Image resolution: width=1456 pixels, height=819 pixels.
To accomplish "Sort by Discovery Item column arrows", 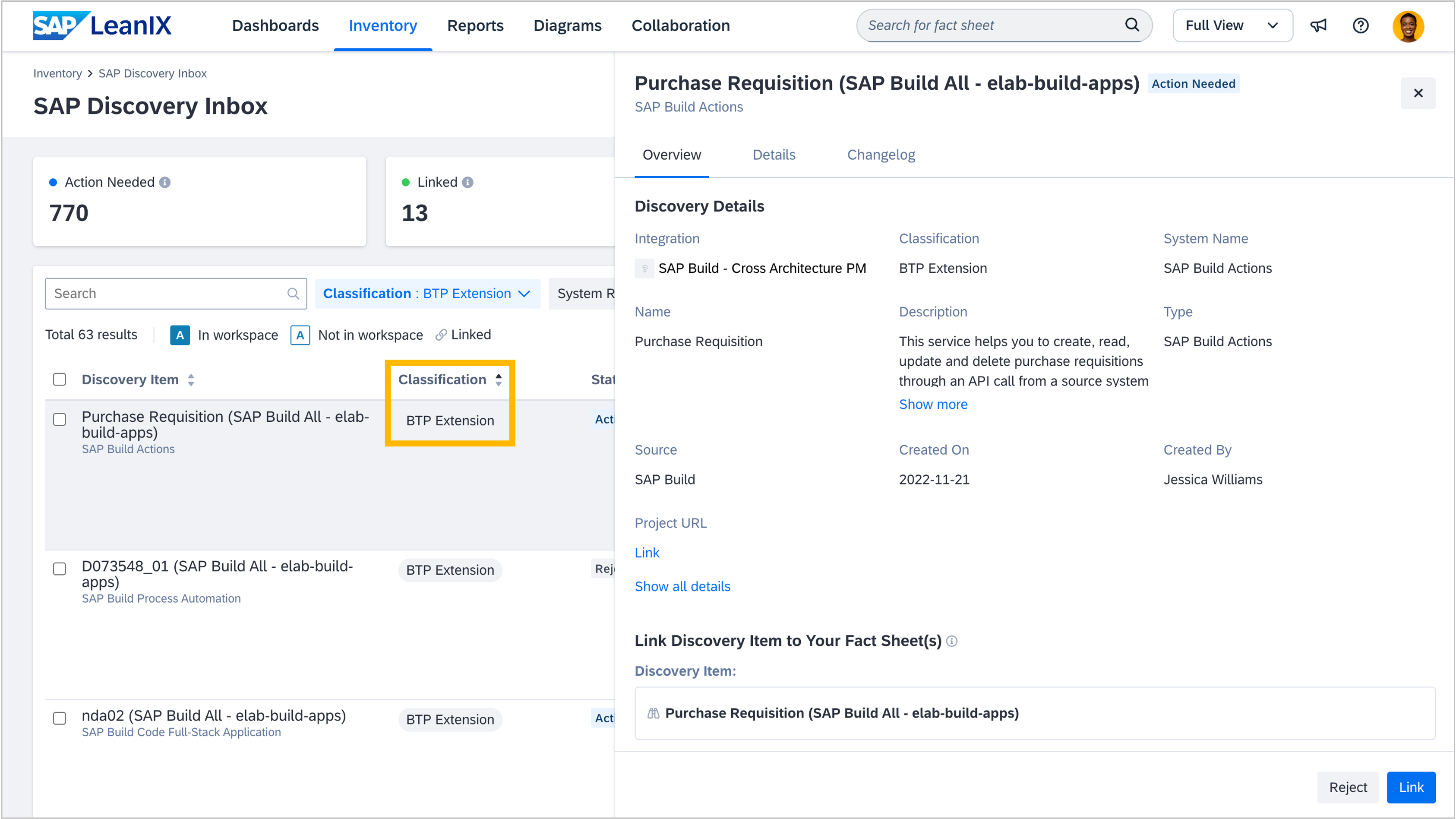I will point(191,380).
